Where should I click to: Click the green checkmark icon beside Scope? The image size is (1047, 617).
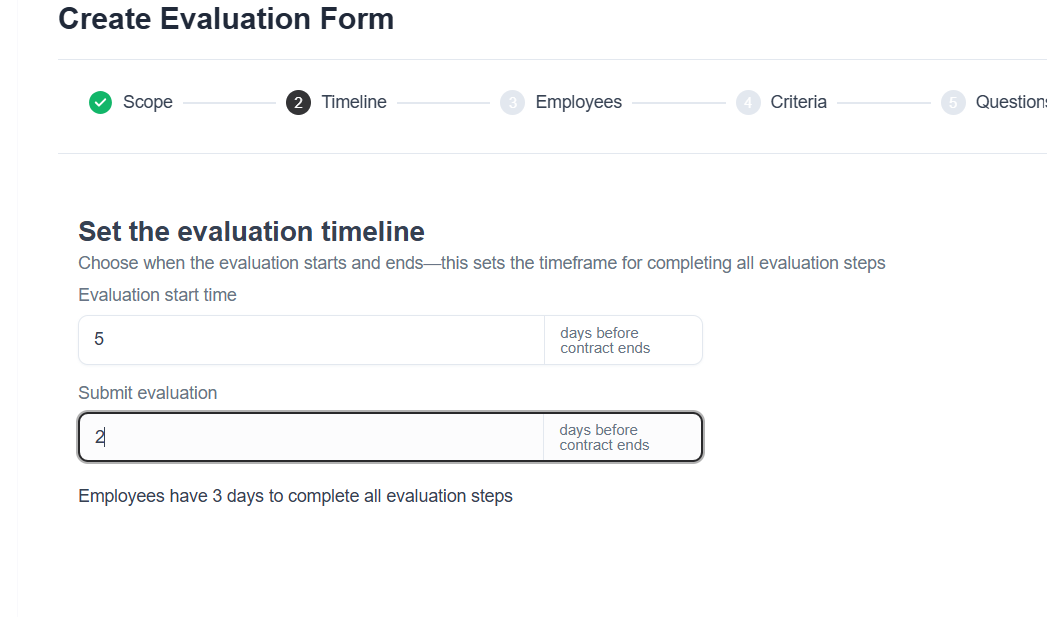click(100, 102)
